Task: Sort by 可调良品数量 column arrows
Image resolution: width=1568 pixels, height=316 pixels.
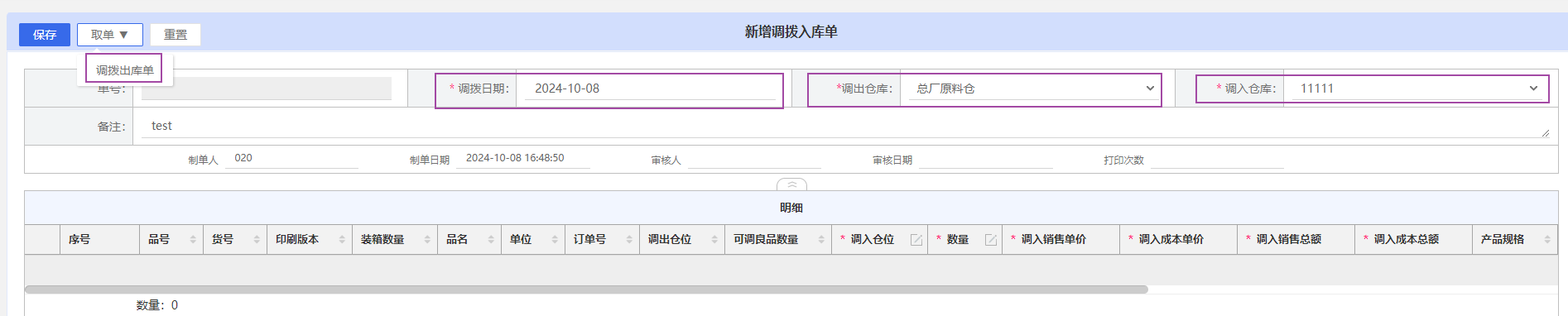Action: tap(821, 240)
